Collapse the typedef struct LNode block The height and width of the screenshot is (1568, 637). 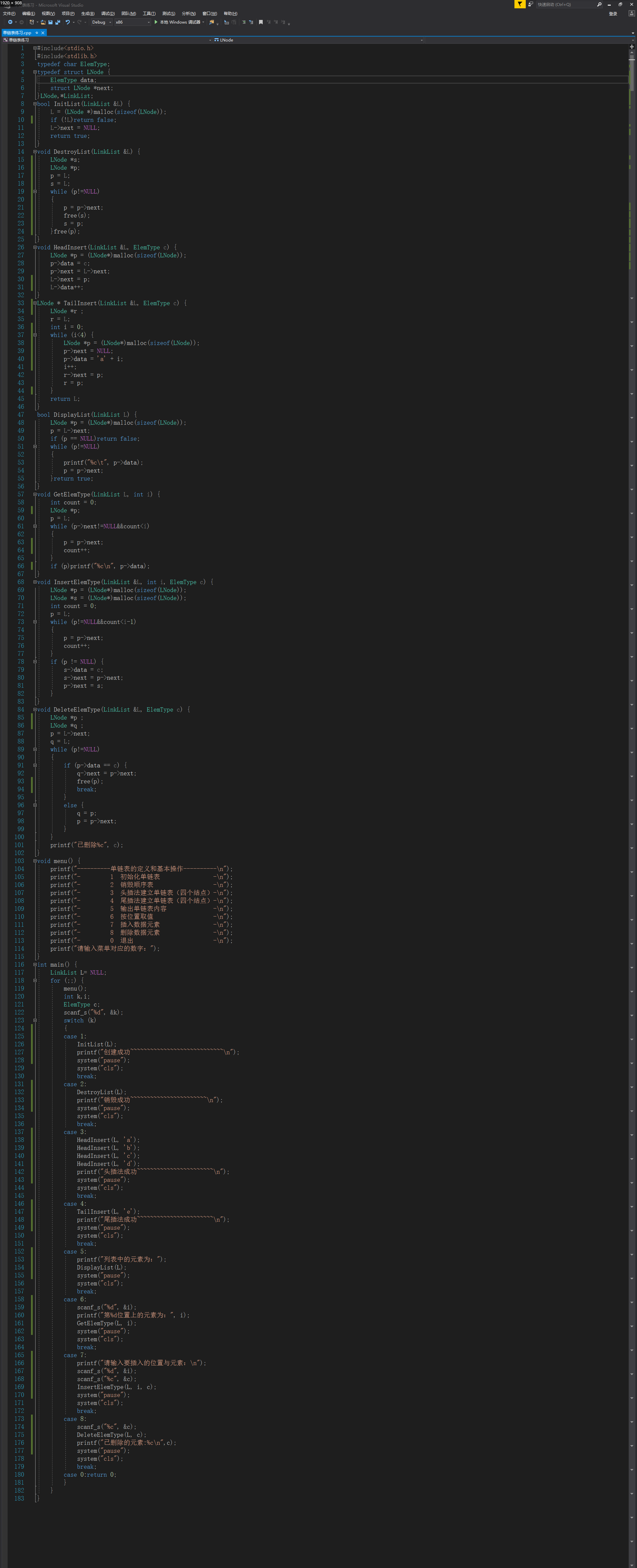35,72
